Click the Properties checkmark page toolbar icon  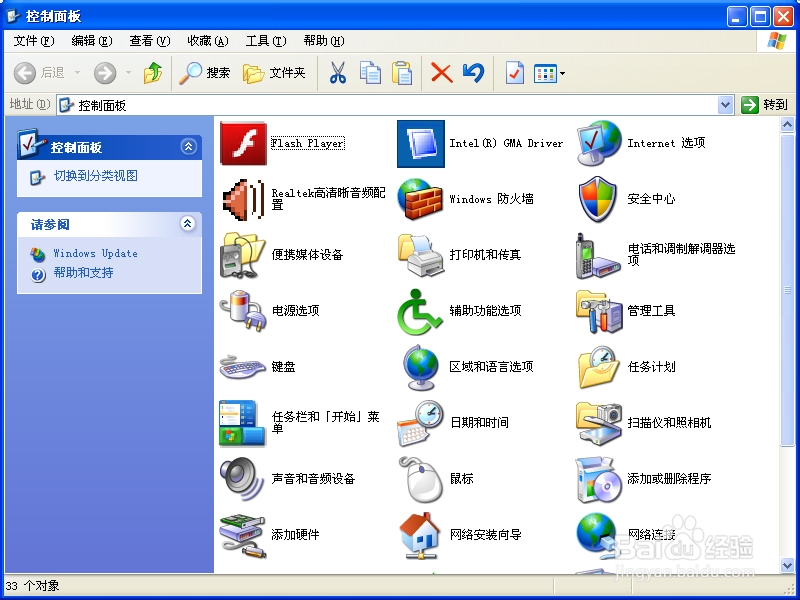(515, 73)
